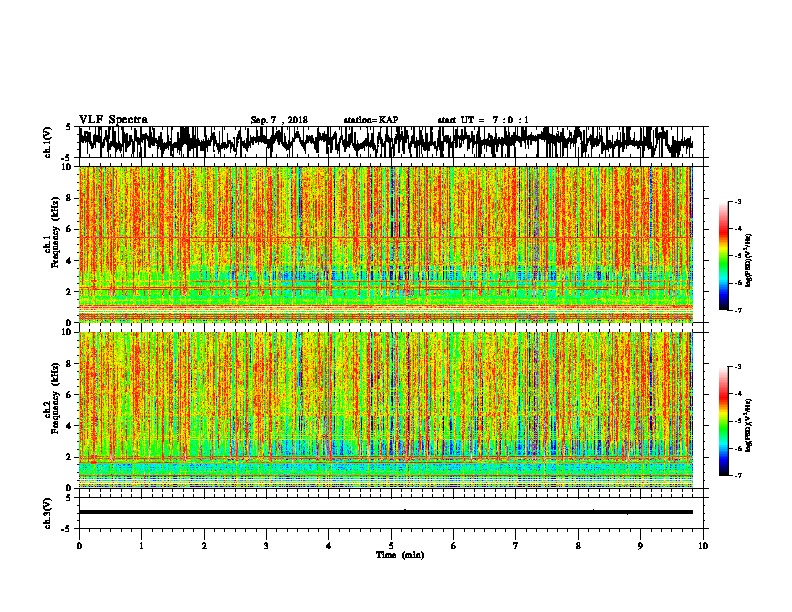Click the ch.1 spectrogram color bar

723,256
